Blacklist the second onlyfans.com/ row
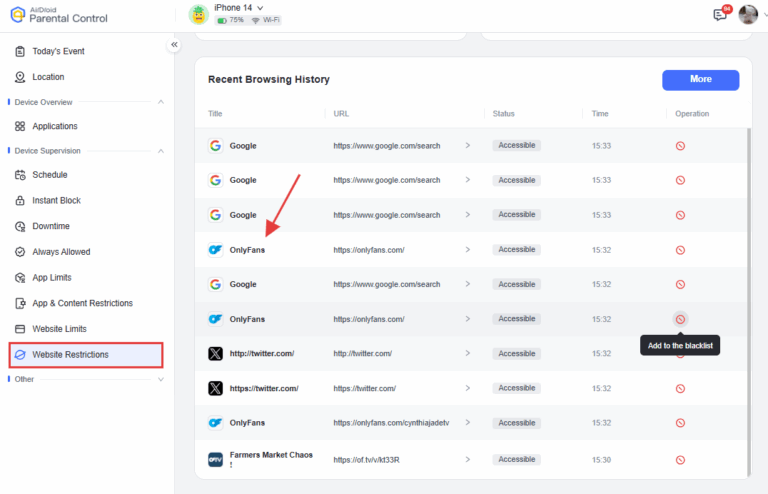 [x=680, y=319]
